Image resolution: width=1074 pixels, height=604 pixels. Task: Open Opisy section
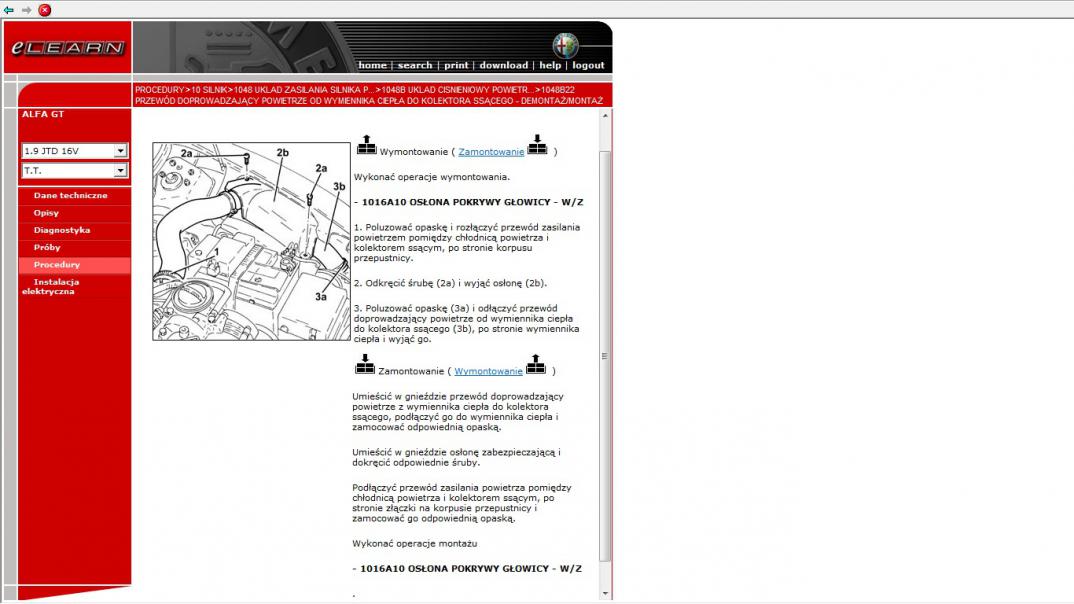[46, 213]
